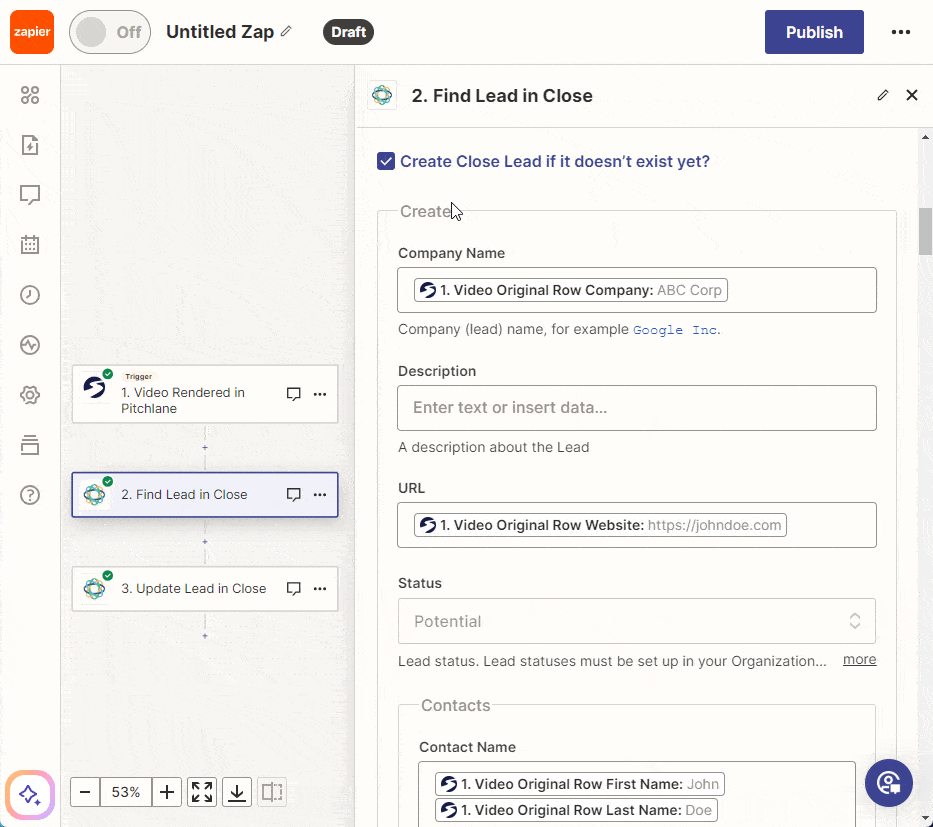Click the scrollbar up arrow
The height and width of the screenshot is (827, 933).
tap(925, 137)
